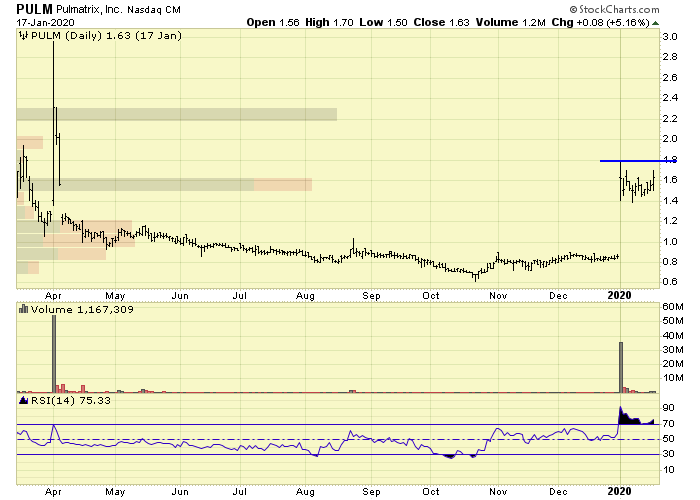Image resolution: width=700 pixels, height=500 pixels.
Task: Click the volume bars icon beside Volume label
Action: pyautogui.click(x=24, y=309)
